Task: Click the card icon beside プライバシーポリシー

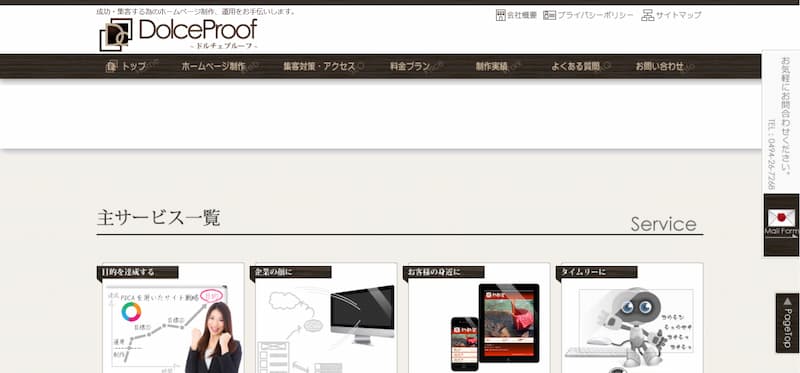Action: pyautogui.click(x=549, y=15)
